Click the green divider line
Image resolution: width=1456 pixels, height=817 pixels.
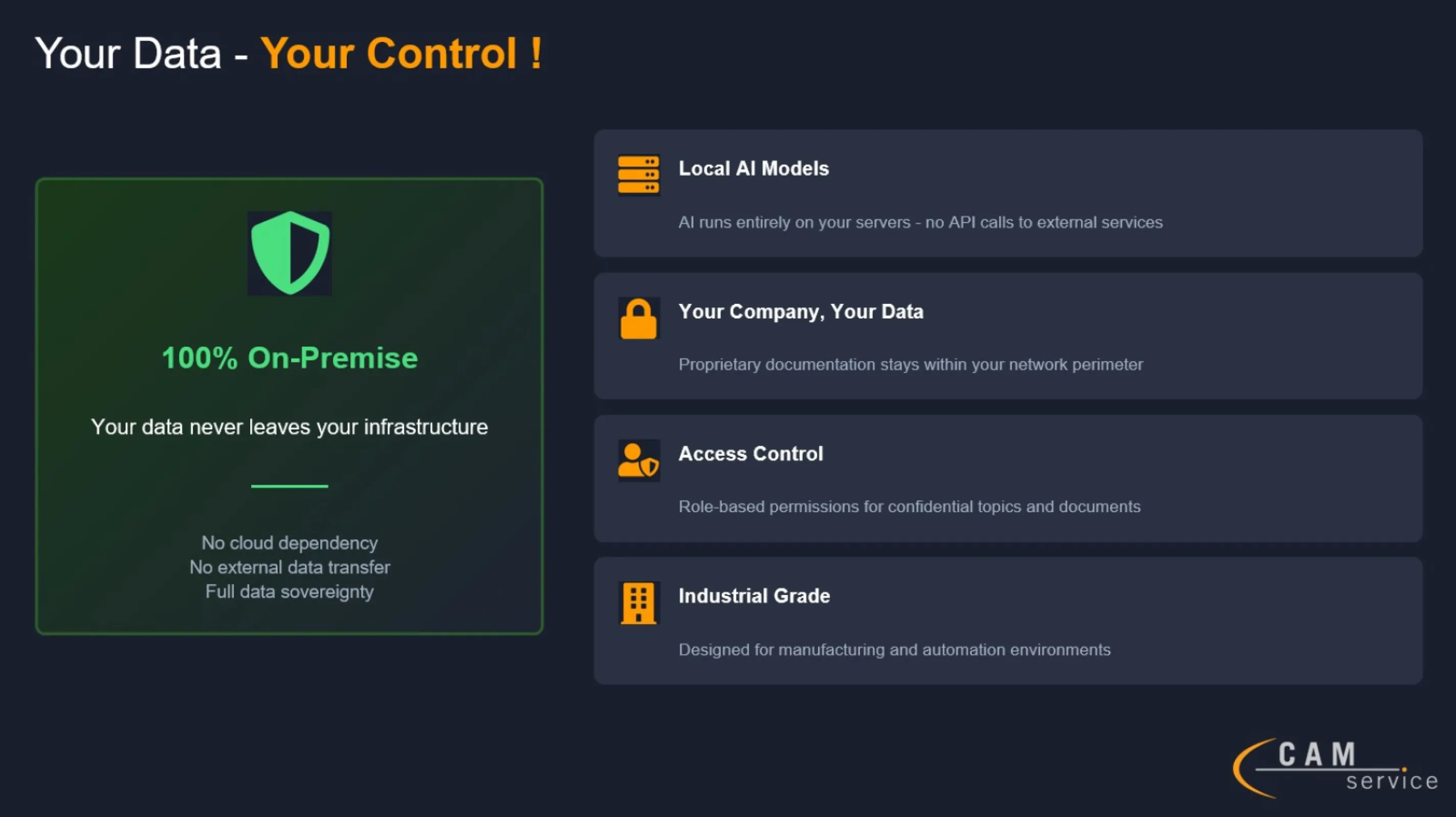tap(290, 486)
